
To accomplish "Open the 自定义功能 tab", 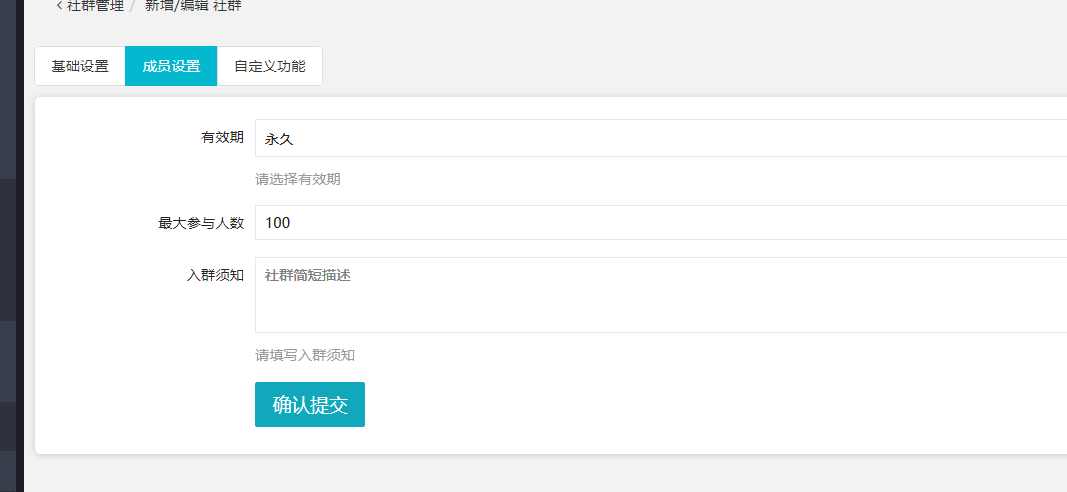I will tap(269, 67).
